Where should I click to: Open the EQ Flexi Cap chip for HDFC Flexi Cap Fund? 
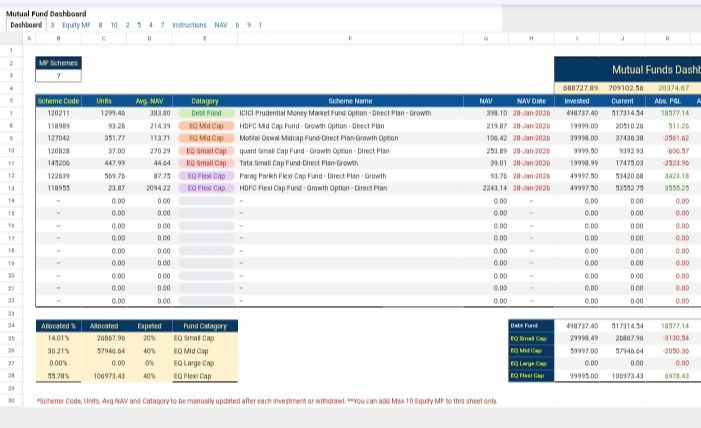[x=206, y=188]
